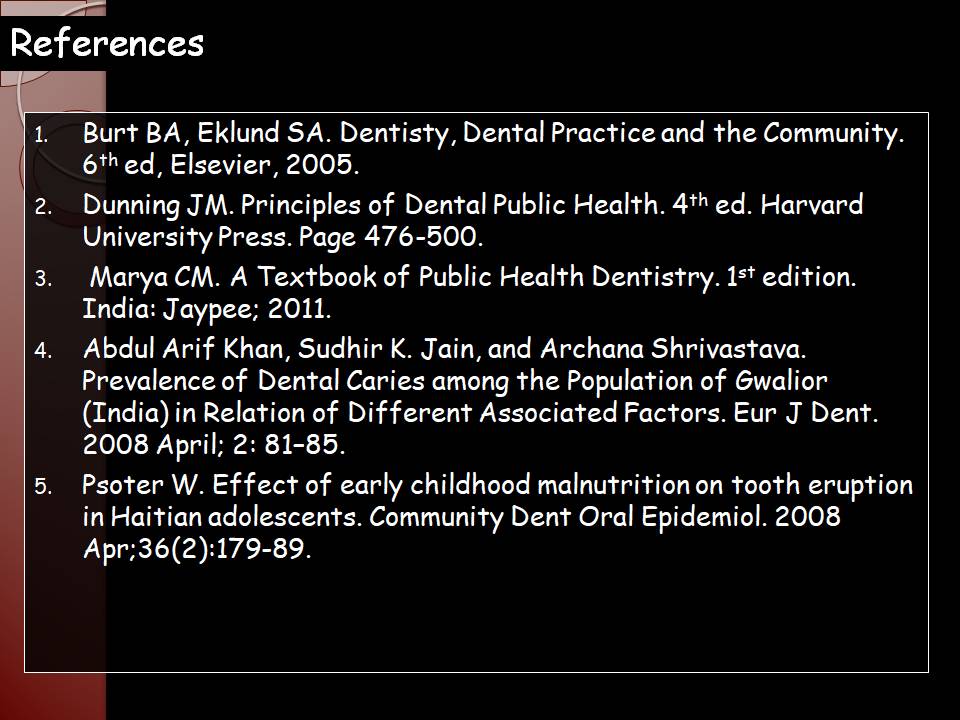Viewport: 960px width, 720px height.
Task: Click the "in Haitian adolescents" line
Action: pyautogui.click(x=461, y=517)
